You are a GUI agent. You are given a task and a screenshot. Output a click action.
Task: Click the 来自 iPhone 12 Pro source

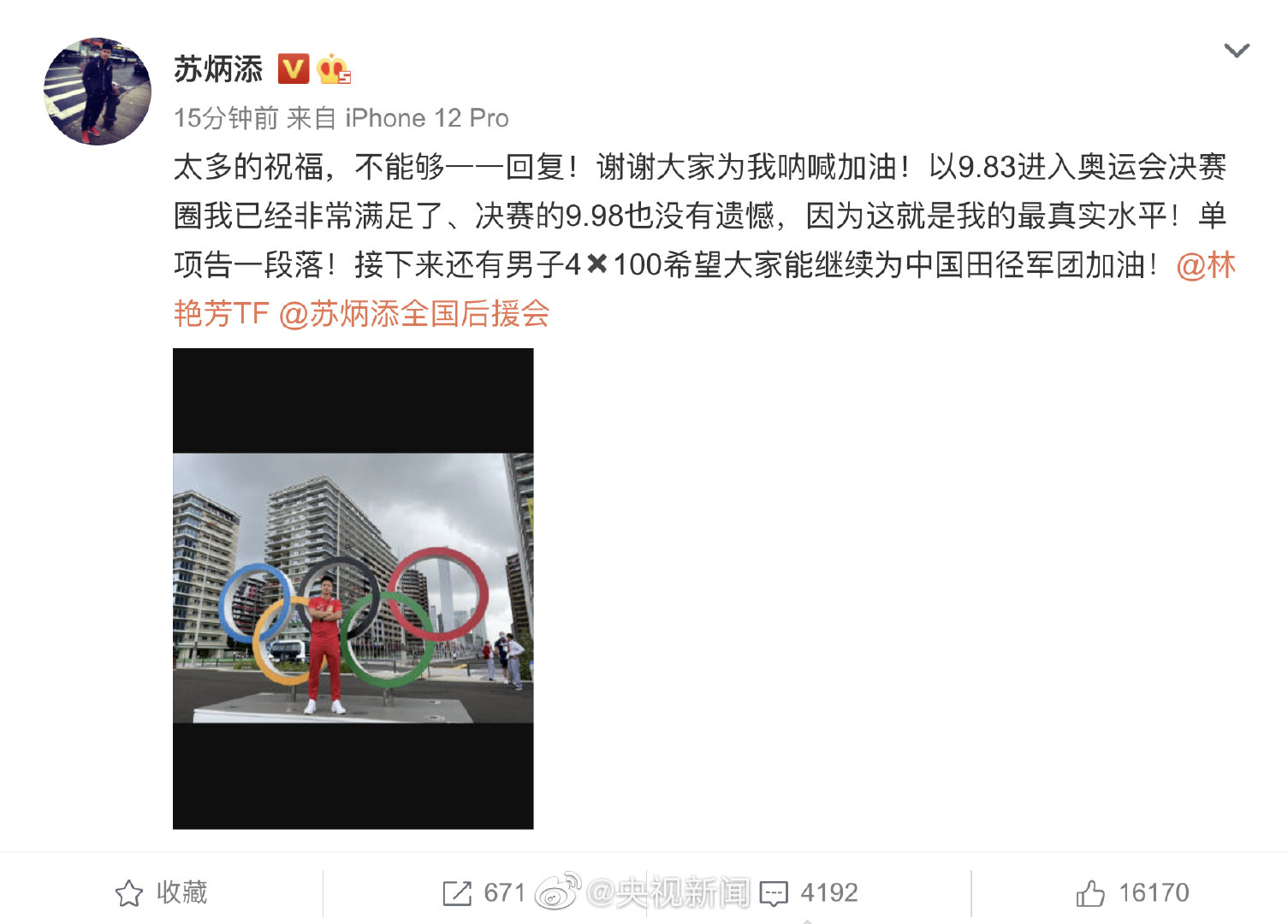(398, 118)
